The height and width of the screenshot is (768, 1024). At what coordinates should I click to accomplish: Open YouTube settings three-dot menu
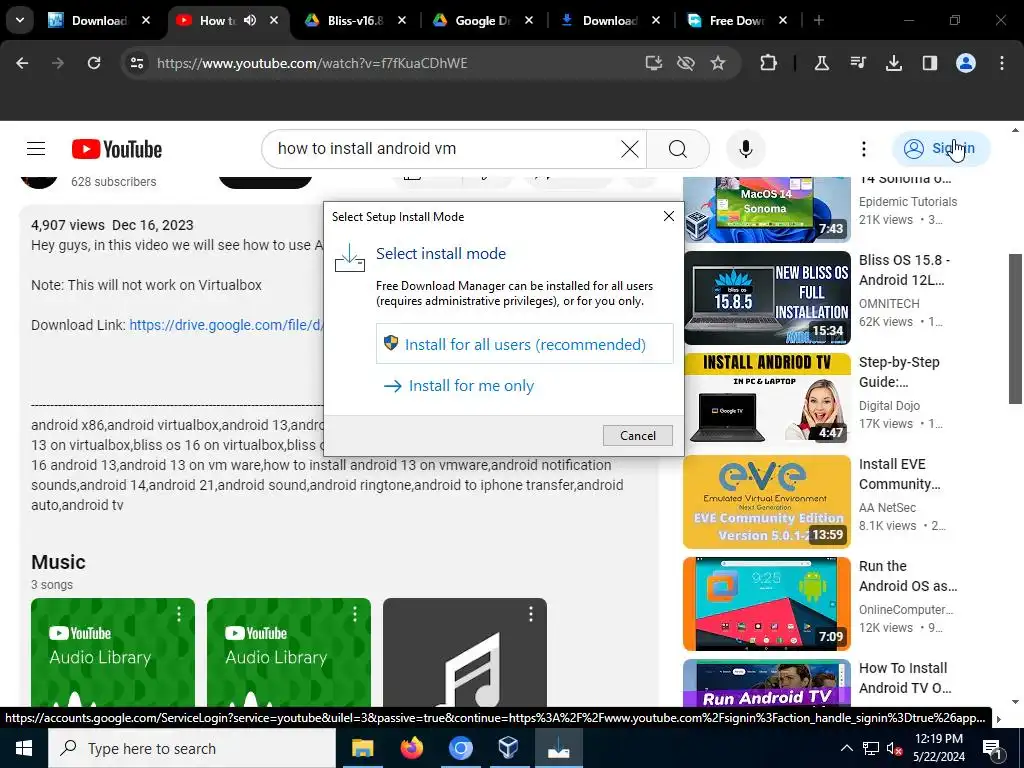coord(863,149)
